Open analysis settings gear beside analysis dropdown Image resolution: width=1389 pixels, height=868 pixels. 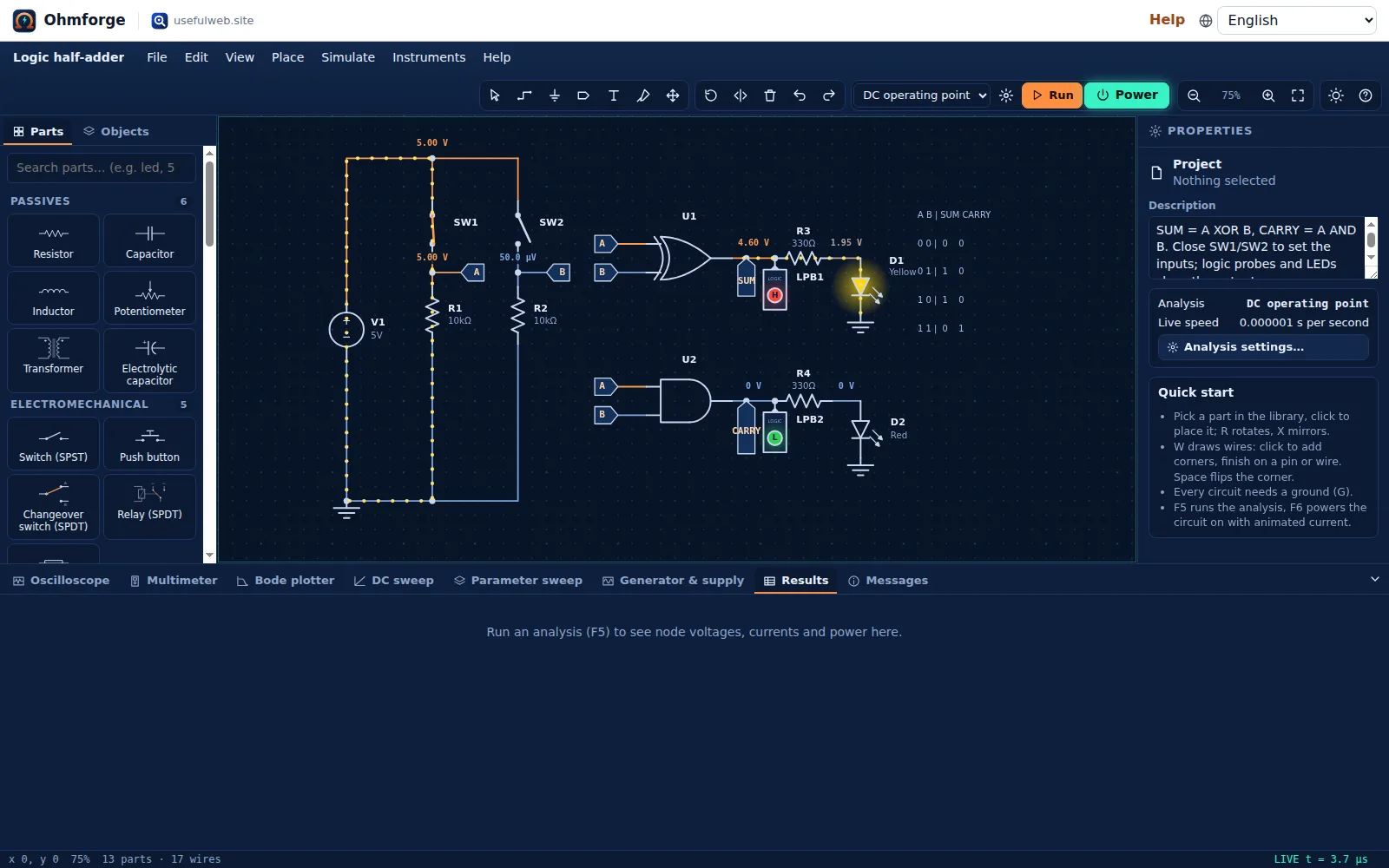(1006, 95)
